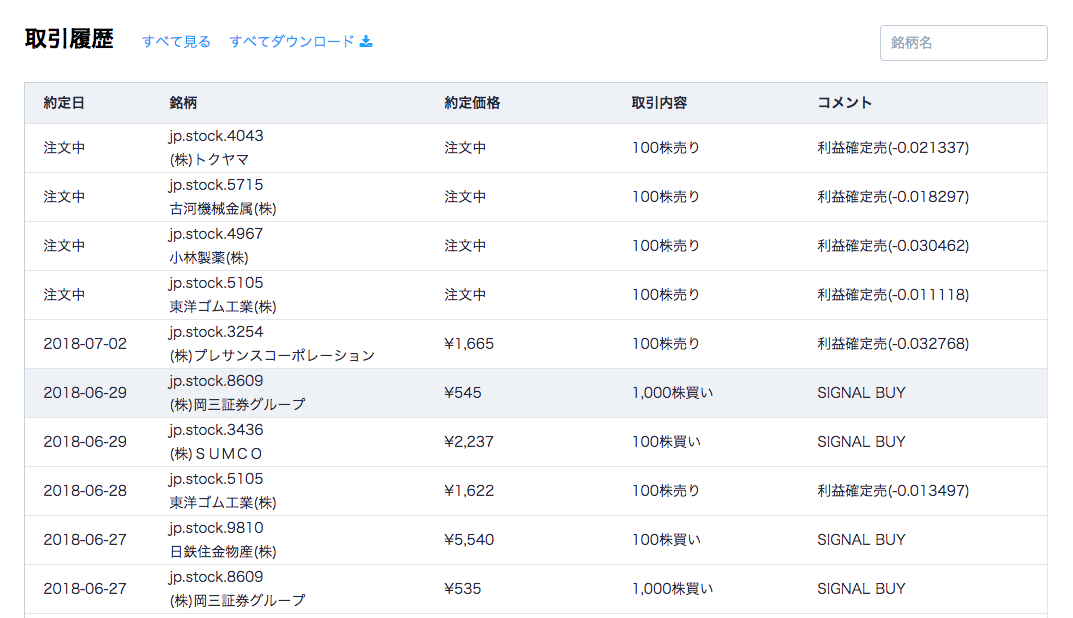Click the ¥1,622 price cell
Viewport: 1073px width, 618px height.
(x=469, y=491)
